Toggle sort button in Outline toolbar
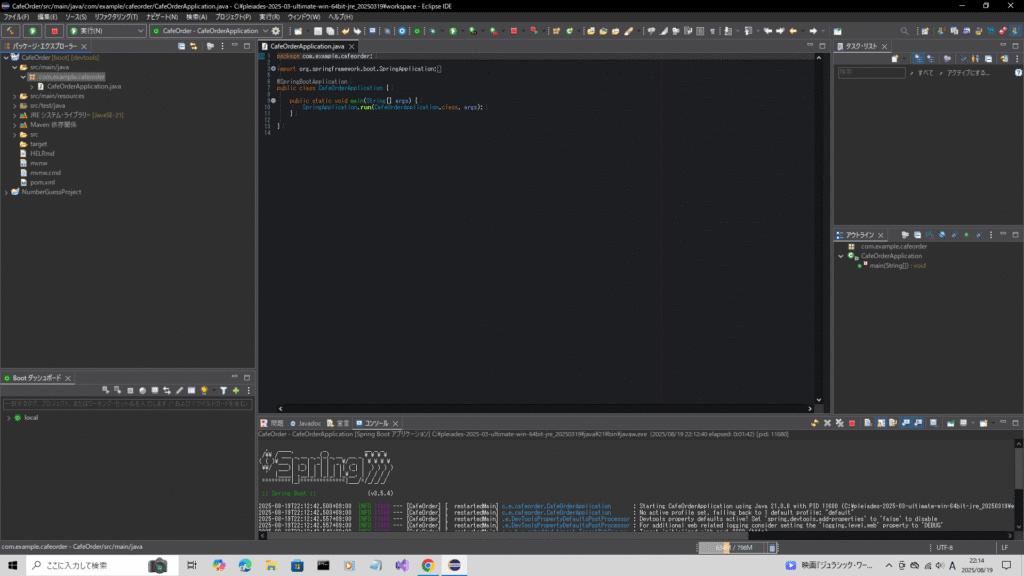 [929, 235]
